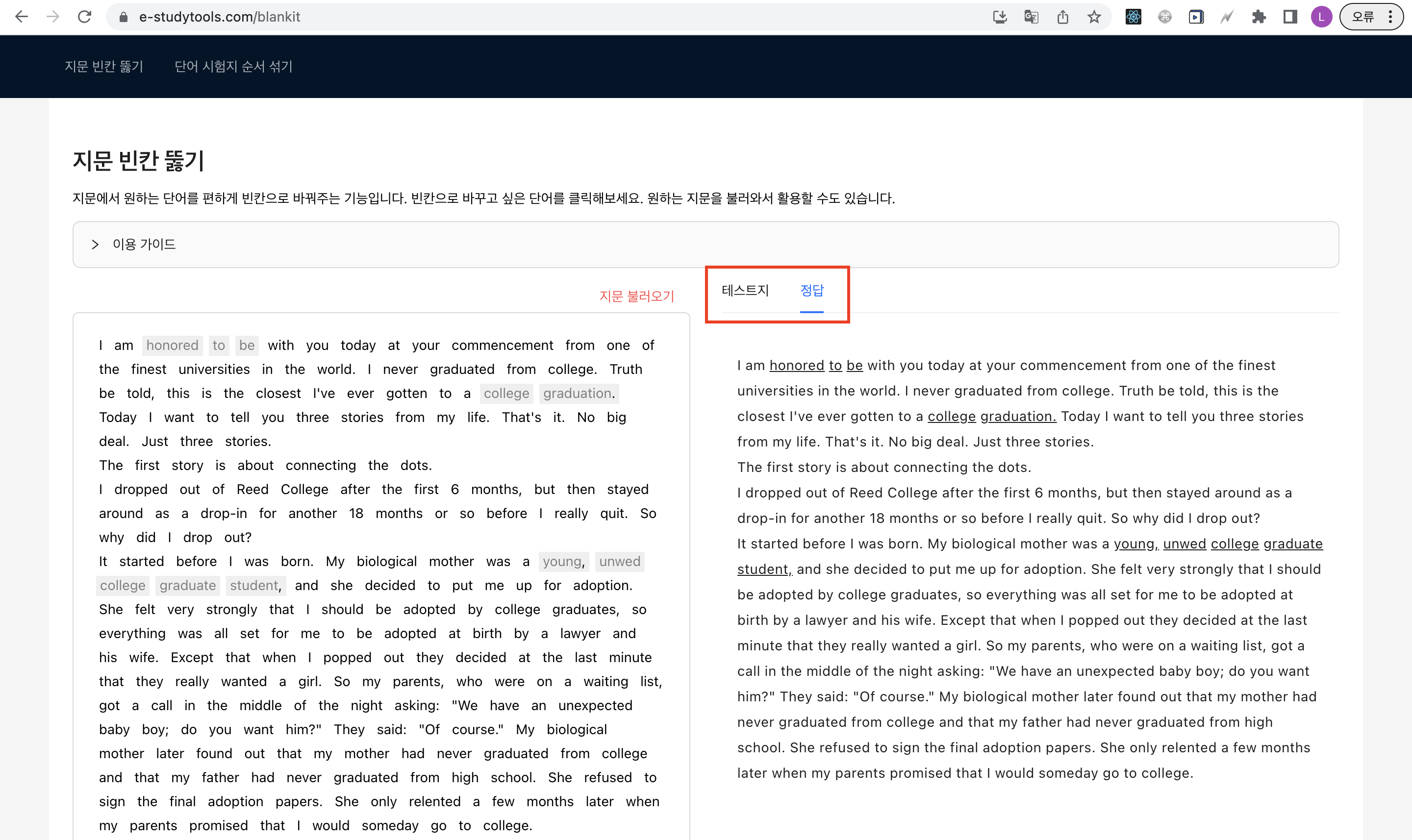Click the 오류 error button
Screen dimensions: 1412x840
tap(1363, 17)
